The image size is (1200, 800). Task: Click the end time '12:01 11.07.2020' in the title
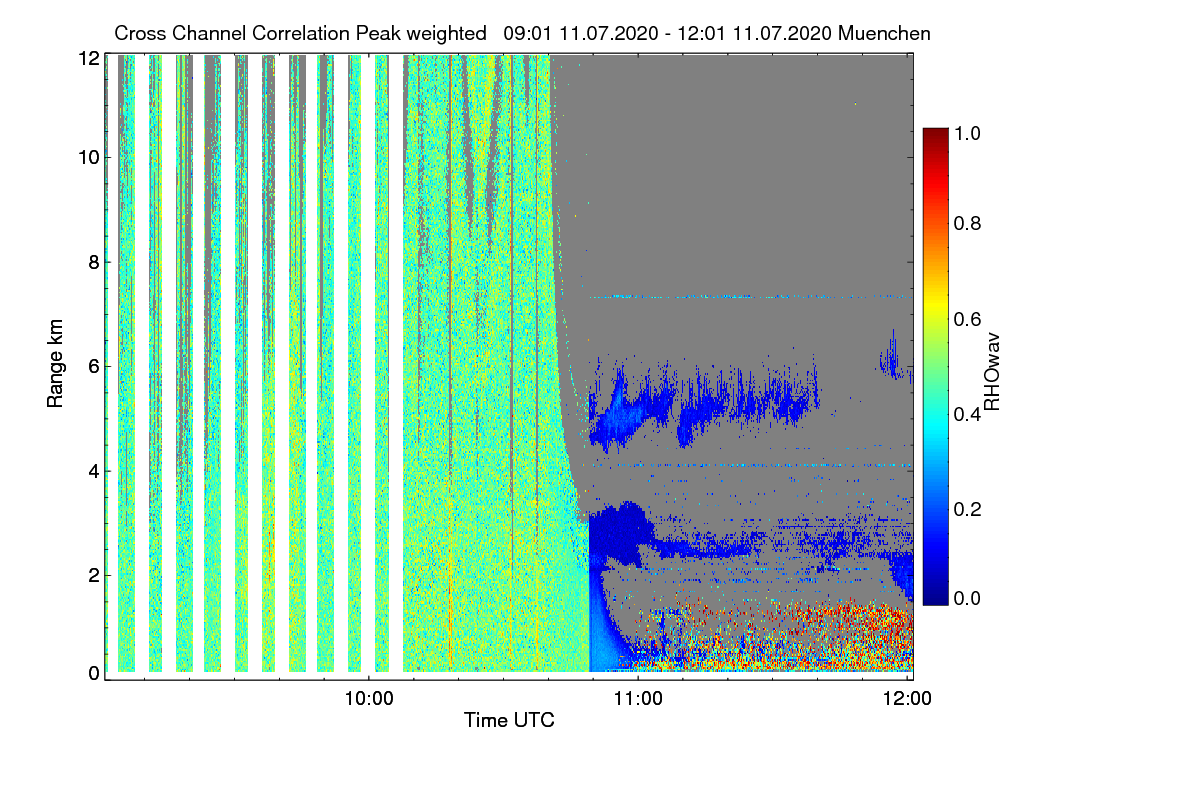756,33
